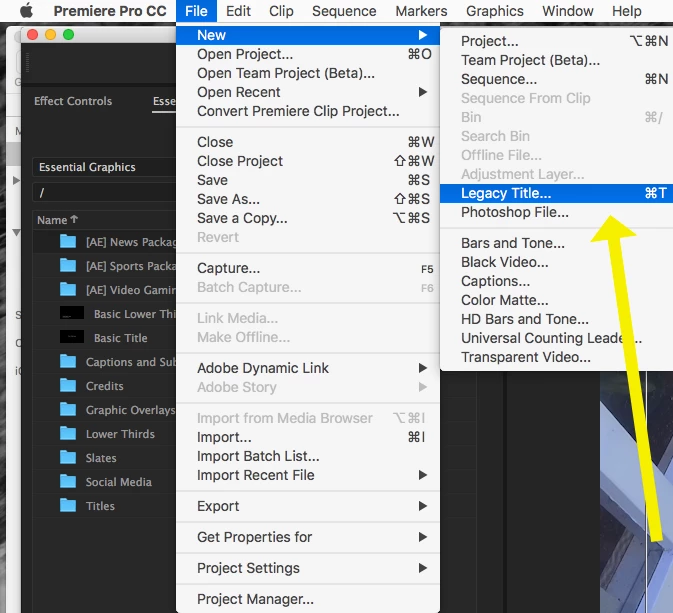Click Convert Premiere Clip Project item
The height and width of the screenshot is (613, 673).
[x=308, y=111]
